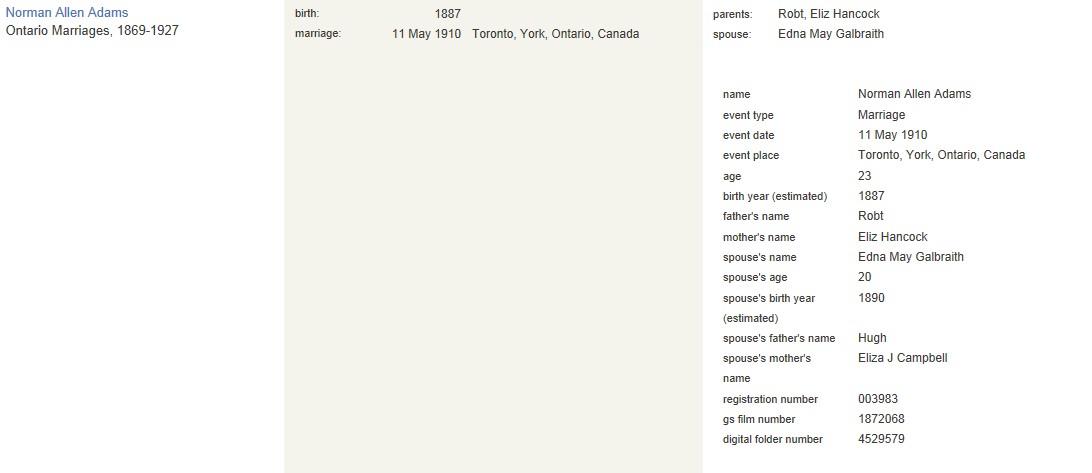Viewport: 1092px width, 473px height.
Task: Click spouse's mother's name Eliza J Campbell
Action: 903,358
